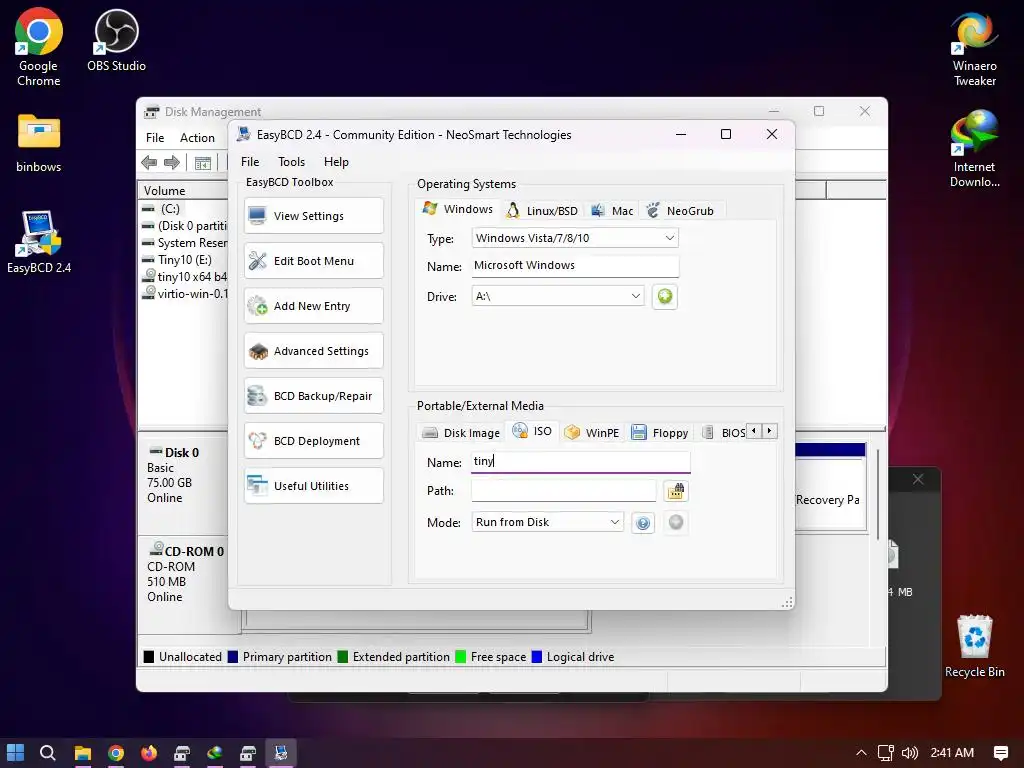This screenshot has height=768, width=1024.
Task: Expand Drive dropdown showing A:\
Action: click(558, 296)
